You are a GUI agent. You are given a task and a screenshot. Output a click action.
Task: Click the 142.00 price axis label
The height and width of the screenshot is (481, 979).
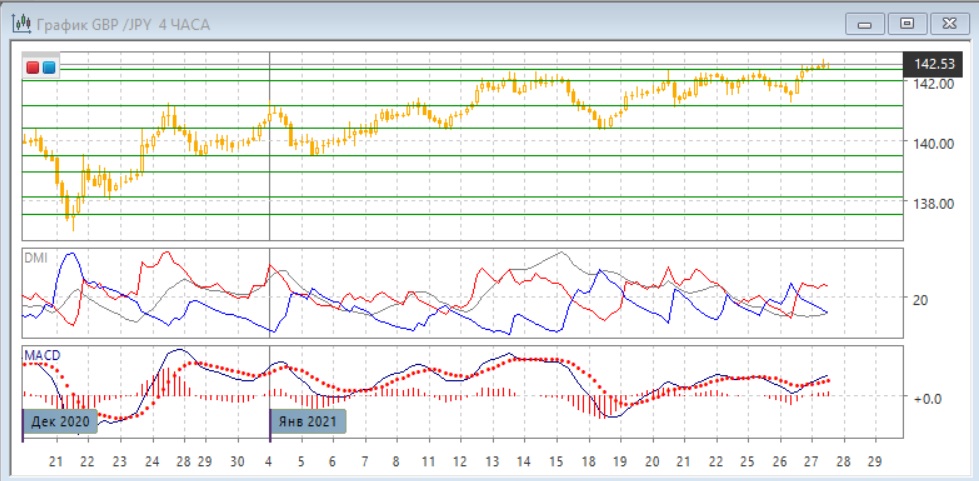pos(937,84)
